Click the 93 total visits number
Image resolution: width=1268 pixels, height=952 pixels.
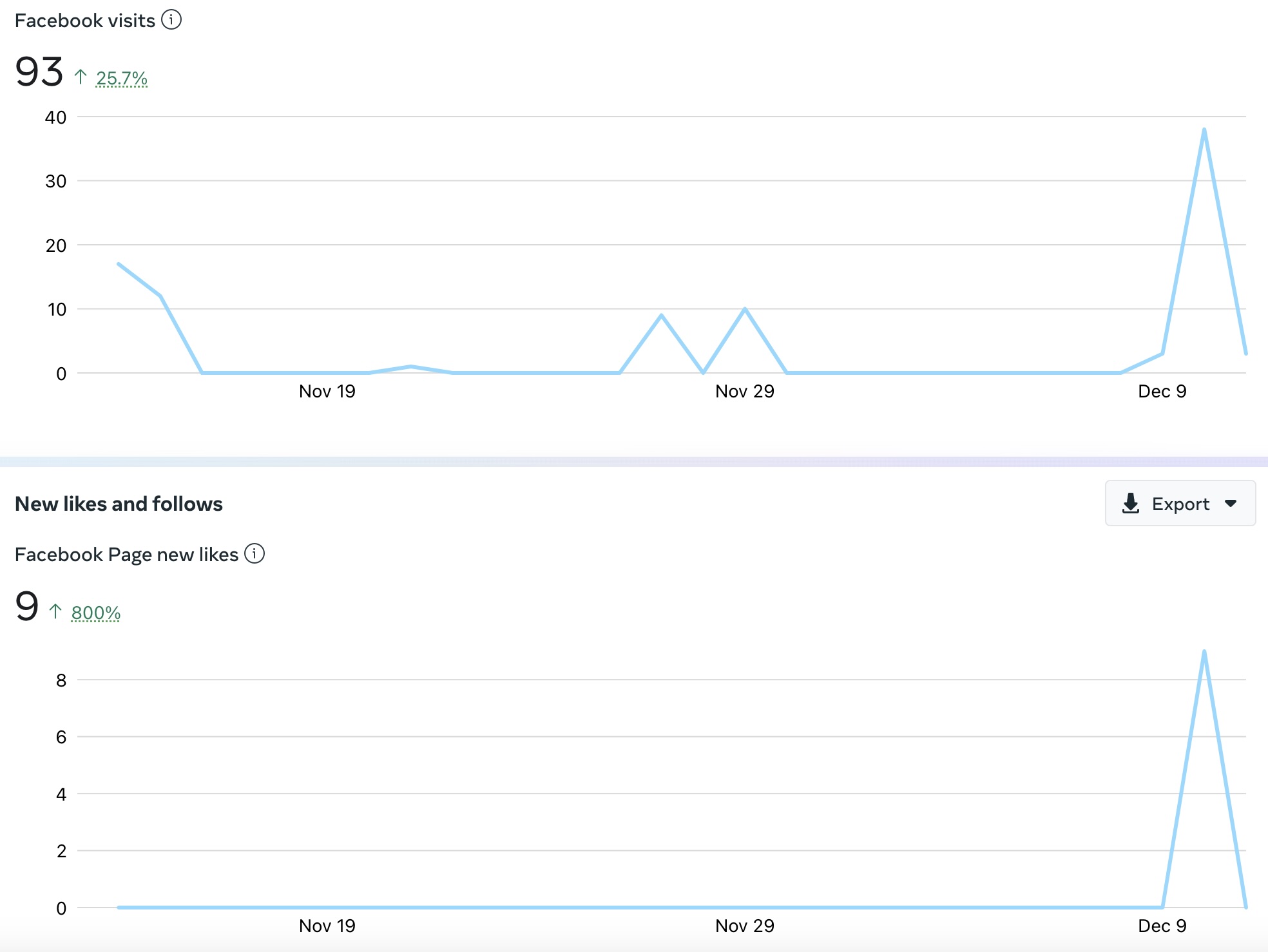39,71
